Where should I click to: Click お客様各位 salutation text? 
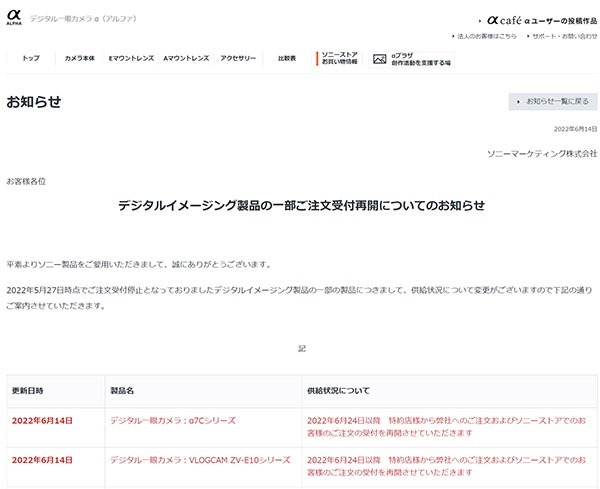[26, 181]
